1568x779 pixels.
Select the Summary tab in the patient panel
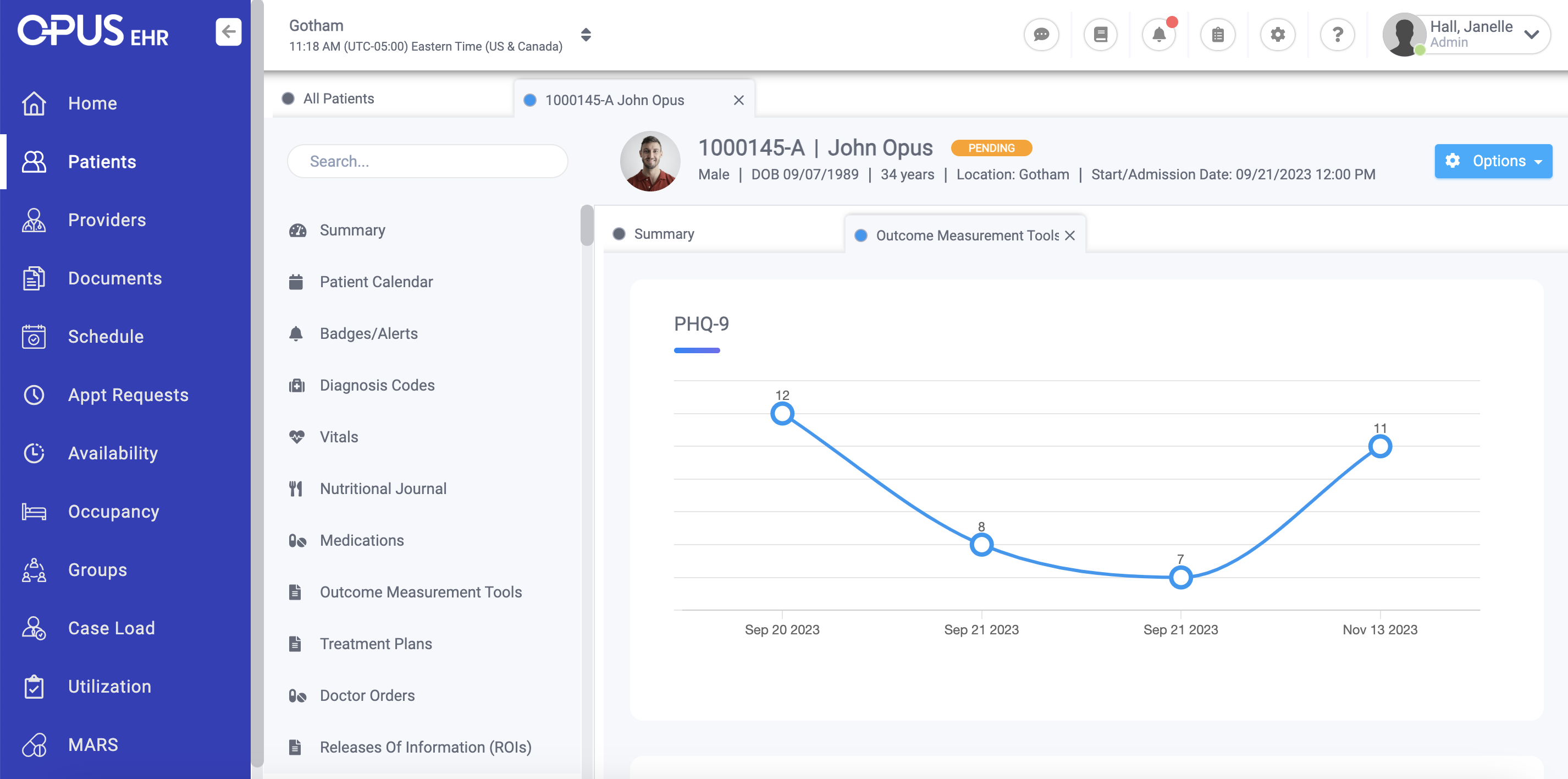[x=664, y=233]
